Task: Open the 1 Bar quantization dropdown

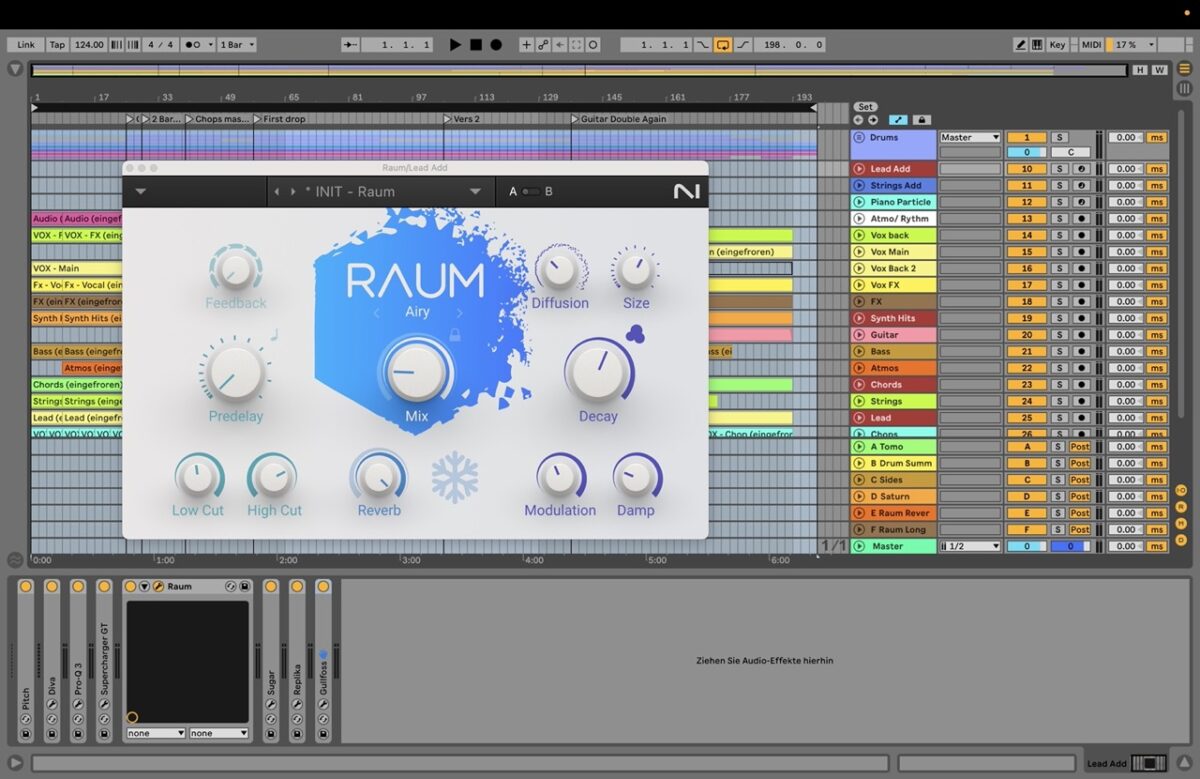Action: tap(236, 44)
